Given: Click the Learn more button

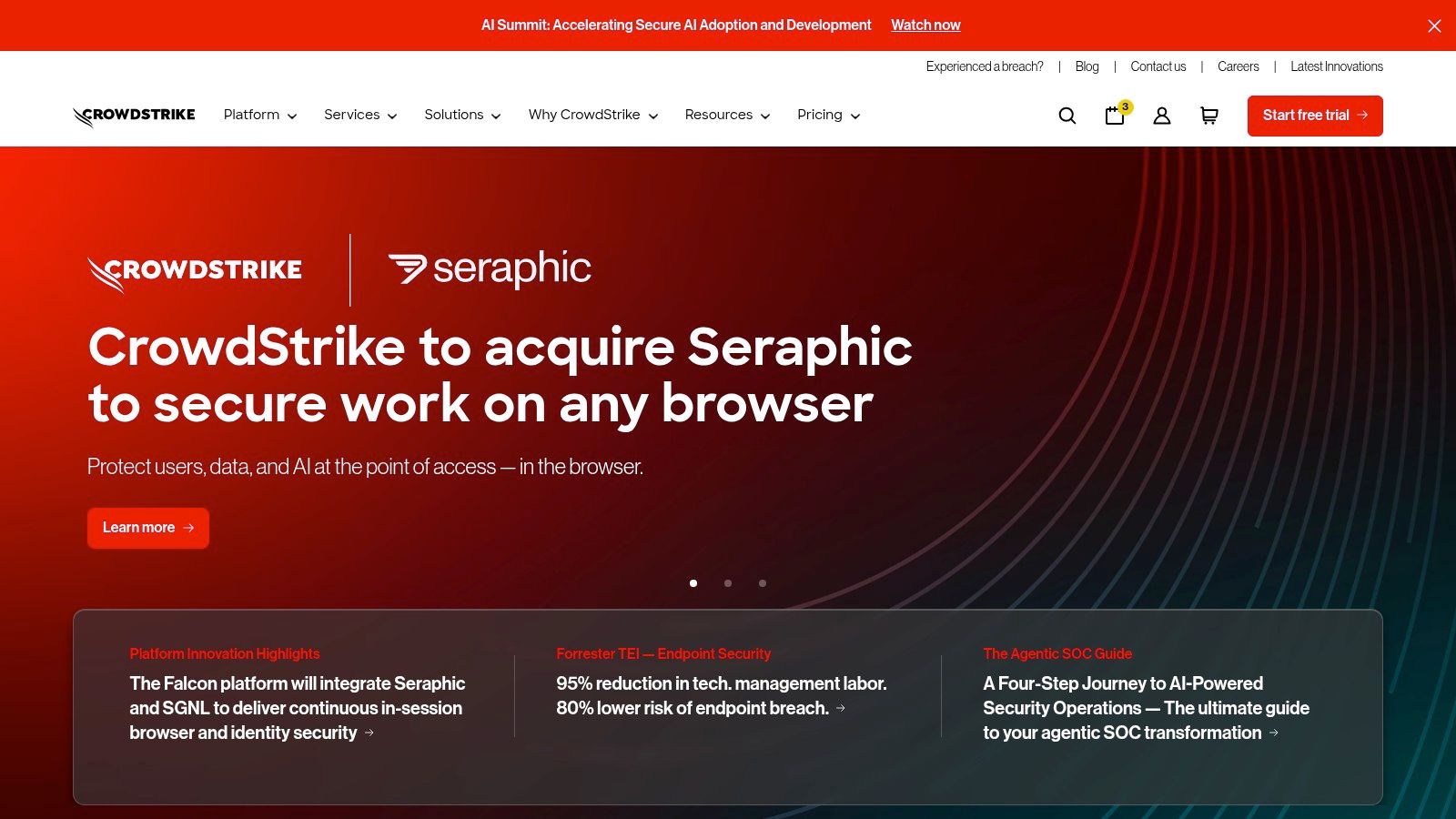Looking at the screenshot, I should pos(148,528).
